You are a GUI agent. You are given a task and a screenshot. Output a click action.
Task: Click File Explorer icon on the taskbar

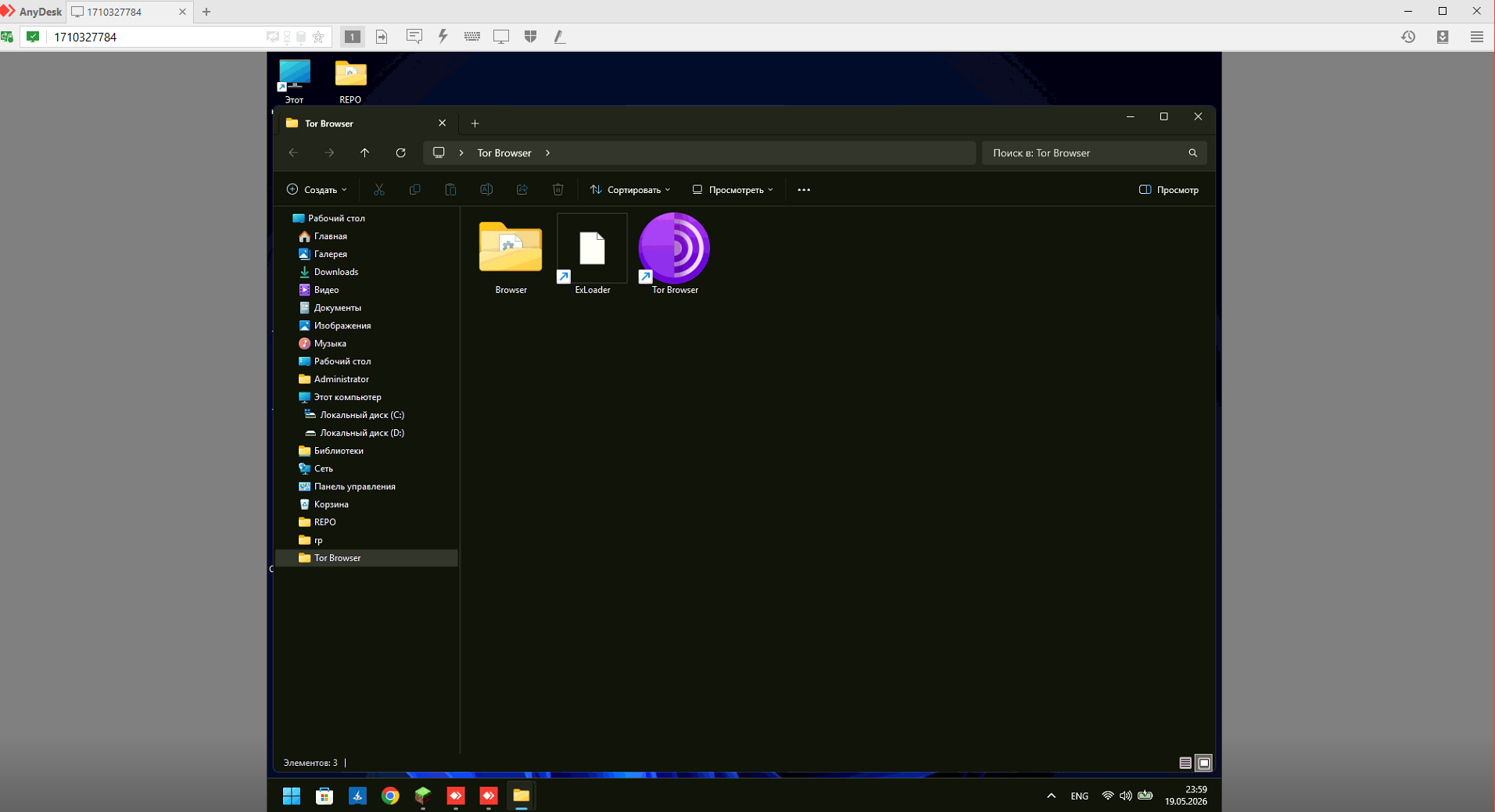(x=522, y=796)
